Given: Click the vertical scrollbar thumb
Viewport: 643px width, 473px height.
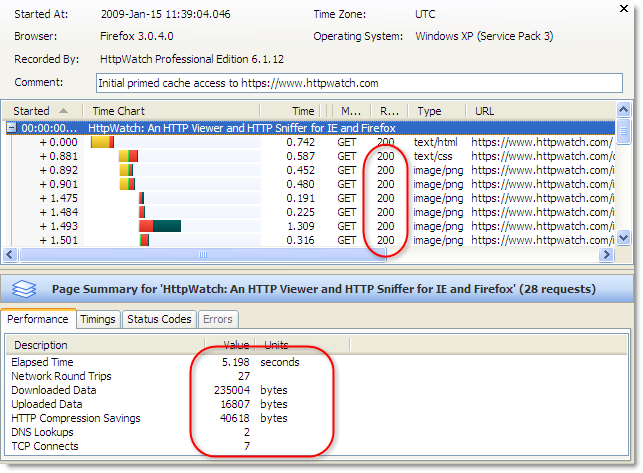Looking at the screenshot, I should pos(623,131).
